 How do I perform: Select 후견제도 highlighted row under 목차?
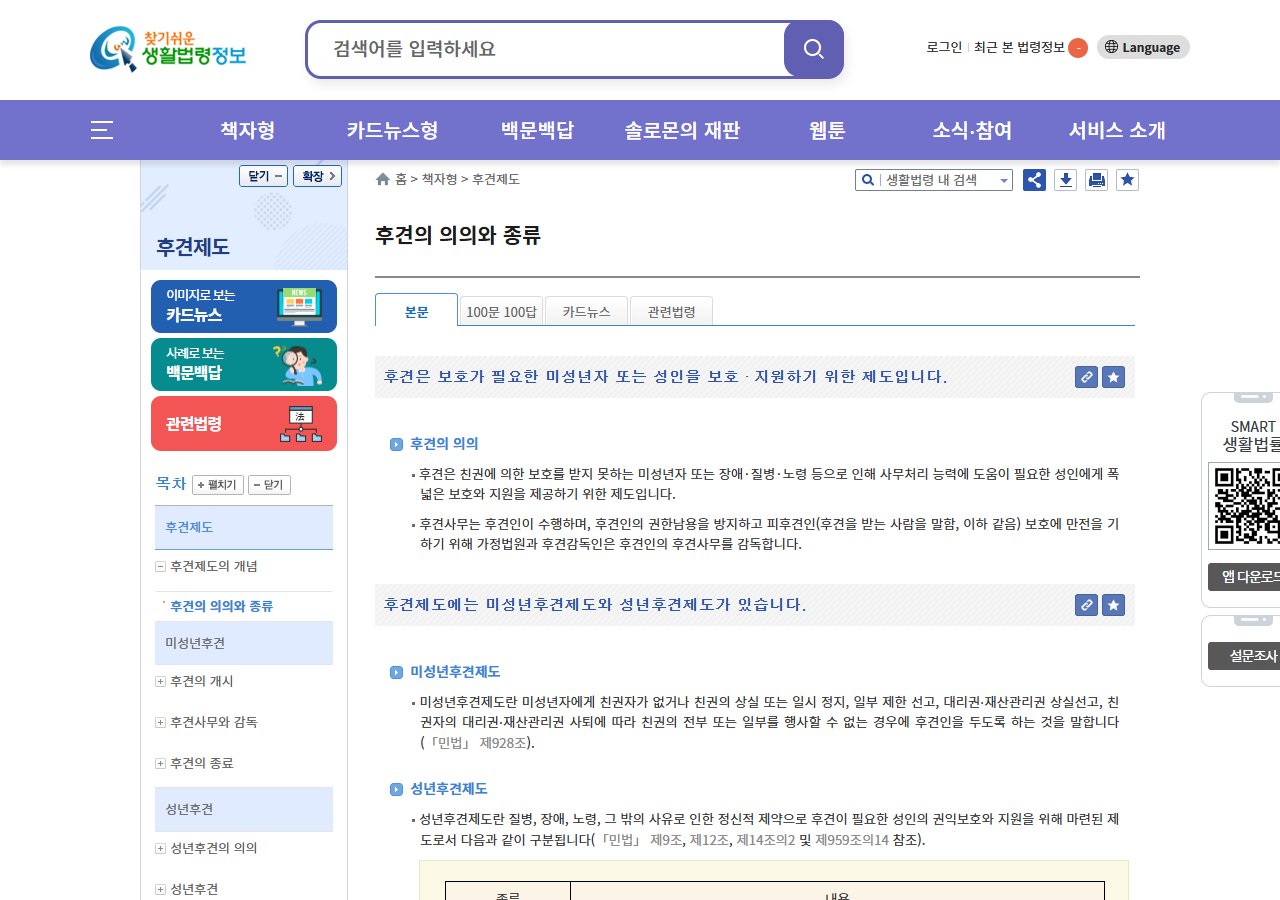[x=244, y=527]
